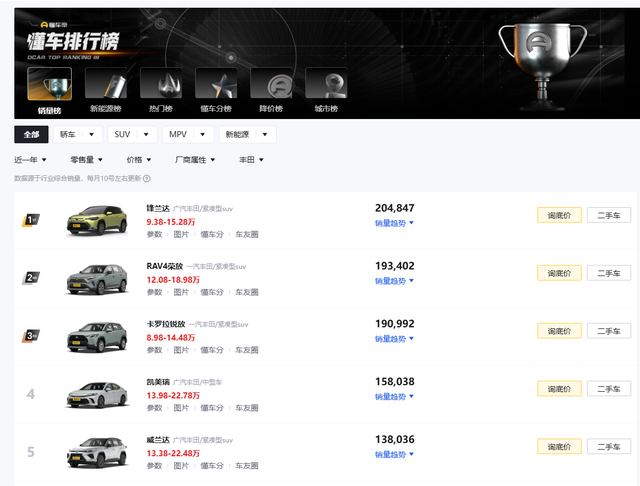Screen dimensions: 640x486
Task: Open the 城市榜 location icon
Action: click(326, 84)
